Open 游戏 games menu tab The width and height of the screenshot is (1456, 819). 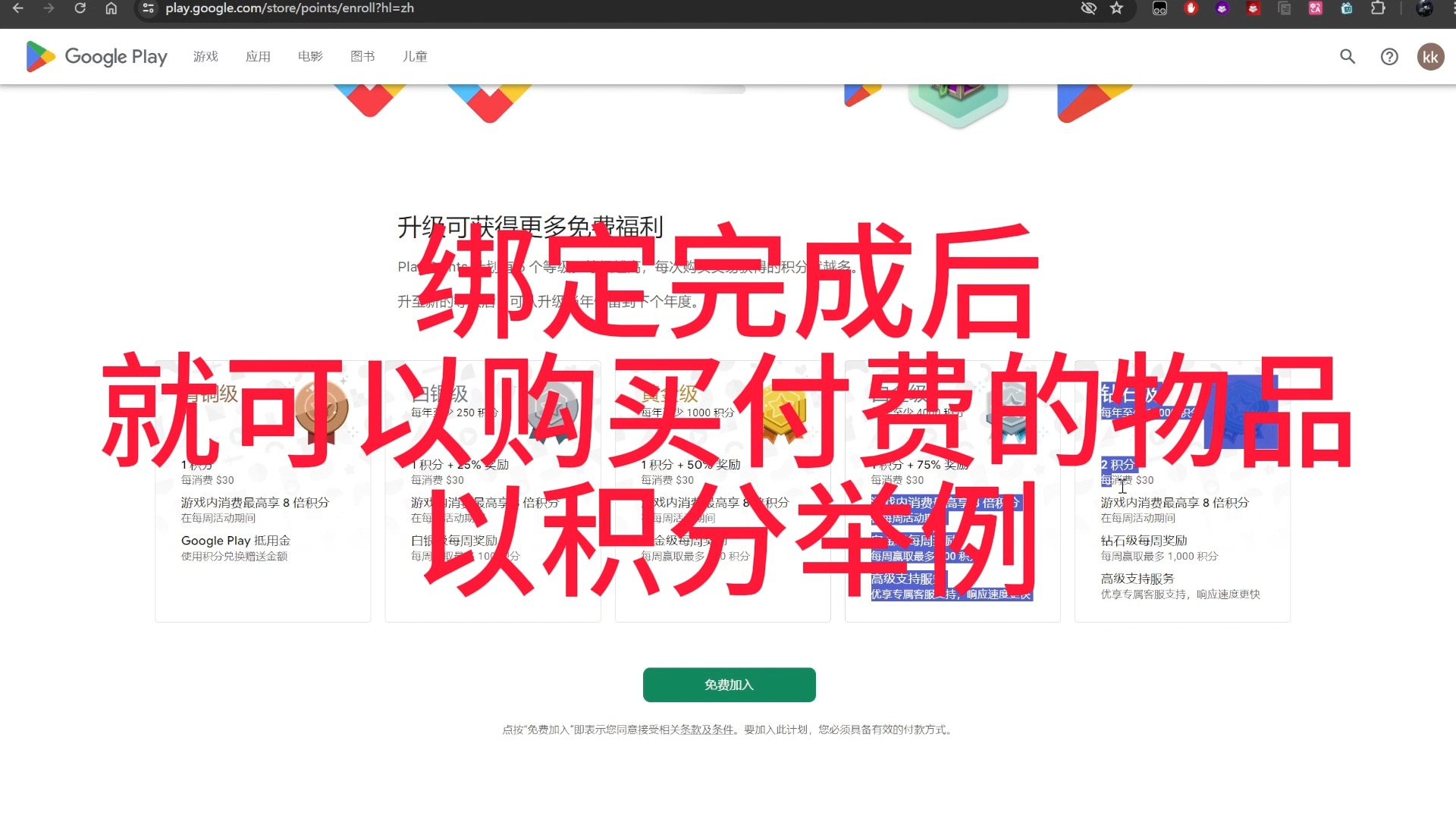tap(206, 56)
